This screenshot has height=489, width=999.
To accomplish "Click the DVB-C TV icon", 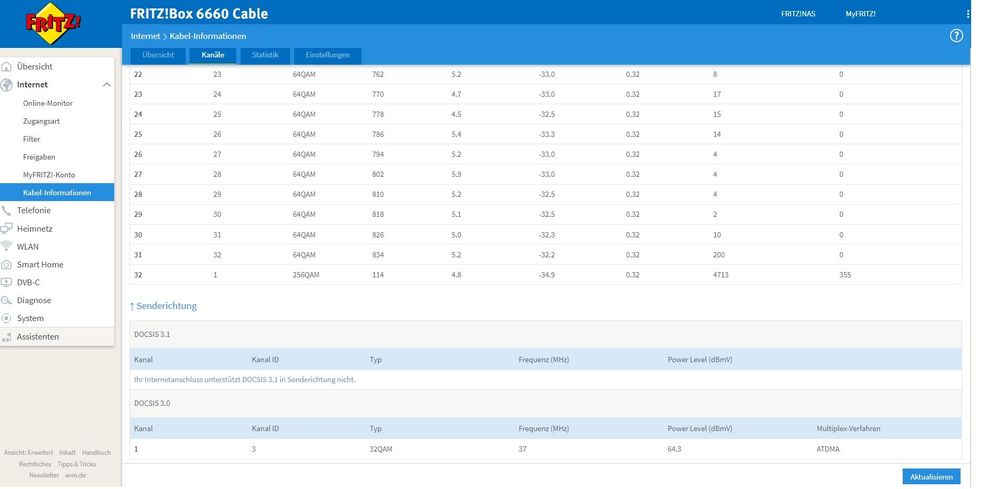I will pyautogui.click(x=6, y=282).
